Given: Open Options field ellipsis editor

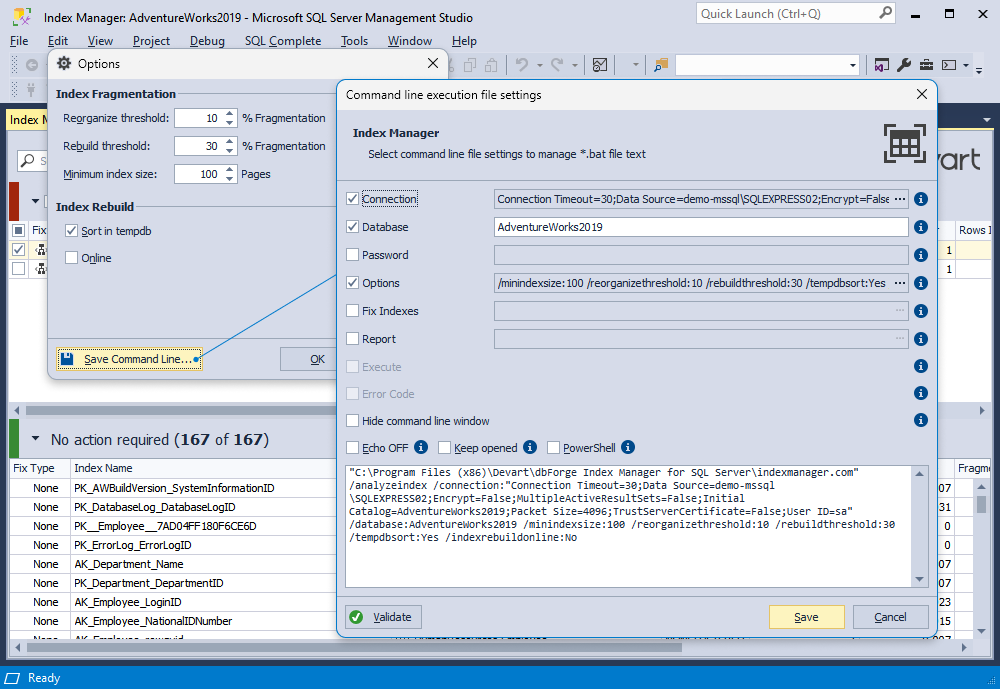Looking at the screenshot, I should 899,283.
